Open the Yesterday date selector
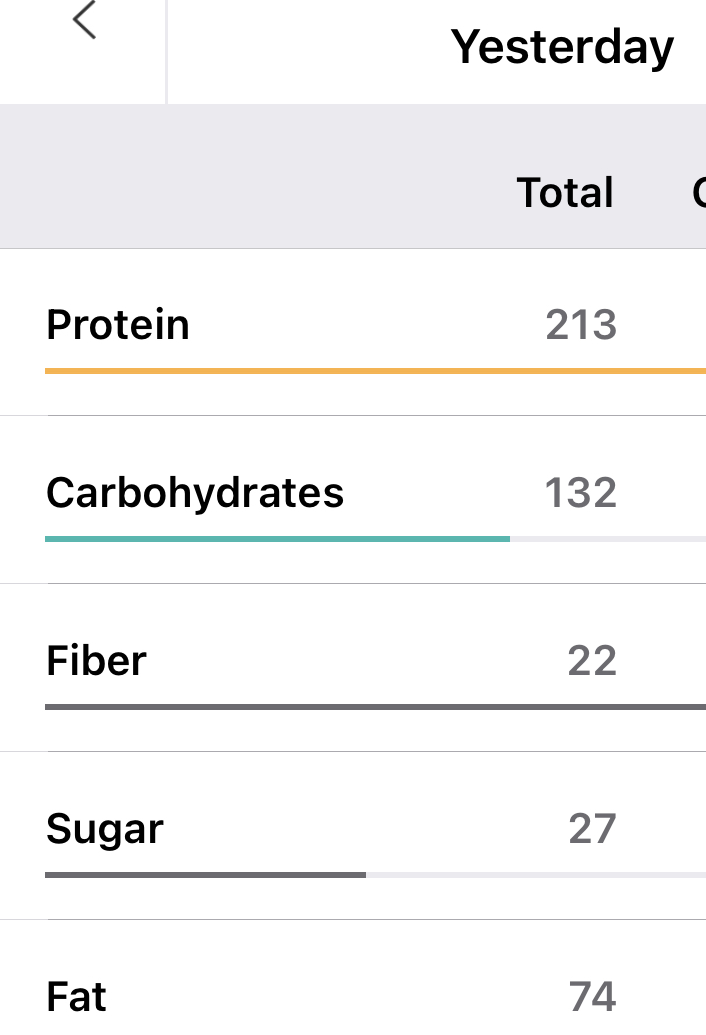The width and height of the screenshot is (706, 1035). (x=562, y=47)
